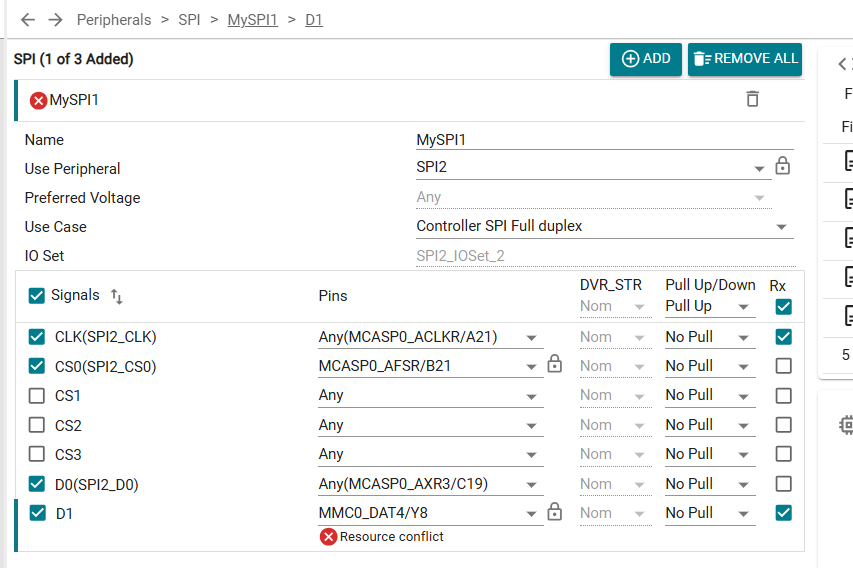Open the D1 Pull Up/Down dropdown
Image resolution: width=853 pixels, height=568 pixels.
pos(710,513)
